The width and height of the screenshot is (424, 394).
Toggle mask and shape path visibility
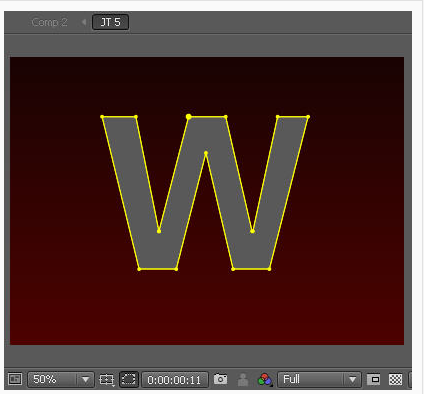point(129,379)
